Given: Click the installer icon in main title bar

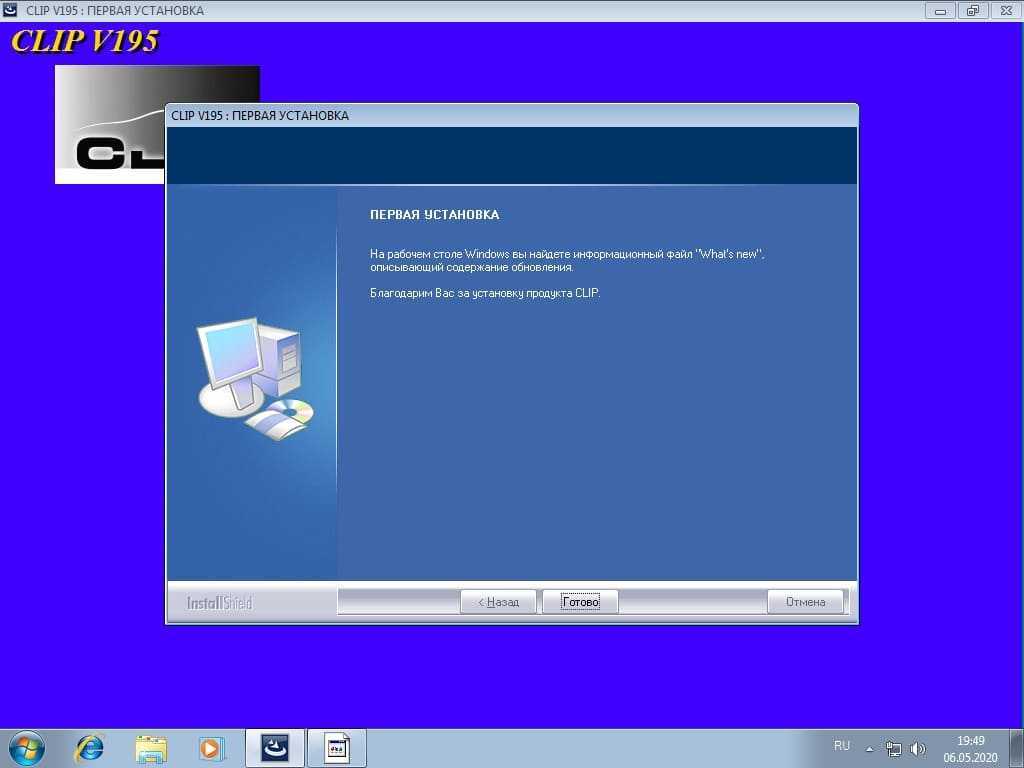Looking at the screenshot, I should pos(11,10).
